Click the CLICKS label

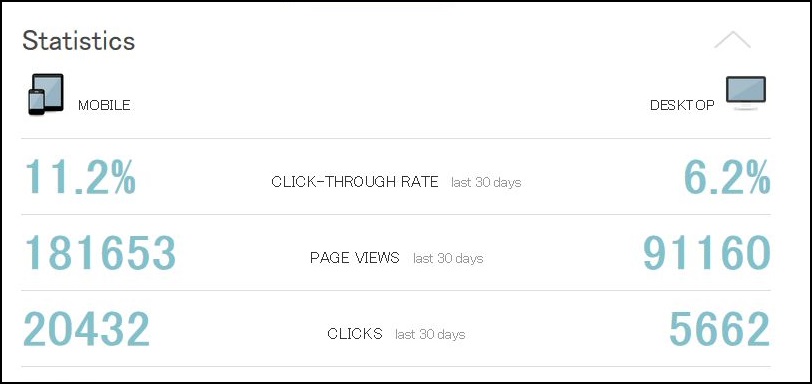tap(355, 334)
